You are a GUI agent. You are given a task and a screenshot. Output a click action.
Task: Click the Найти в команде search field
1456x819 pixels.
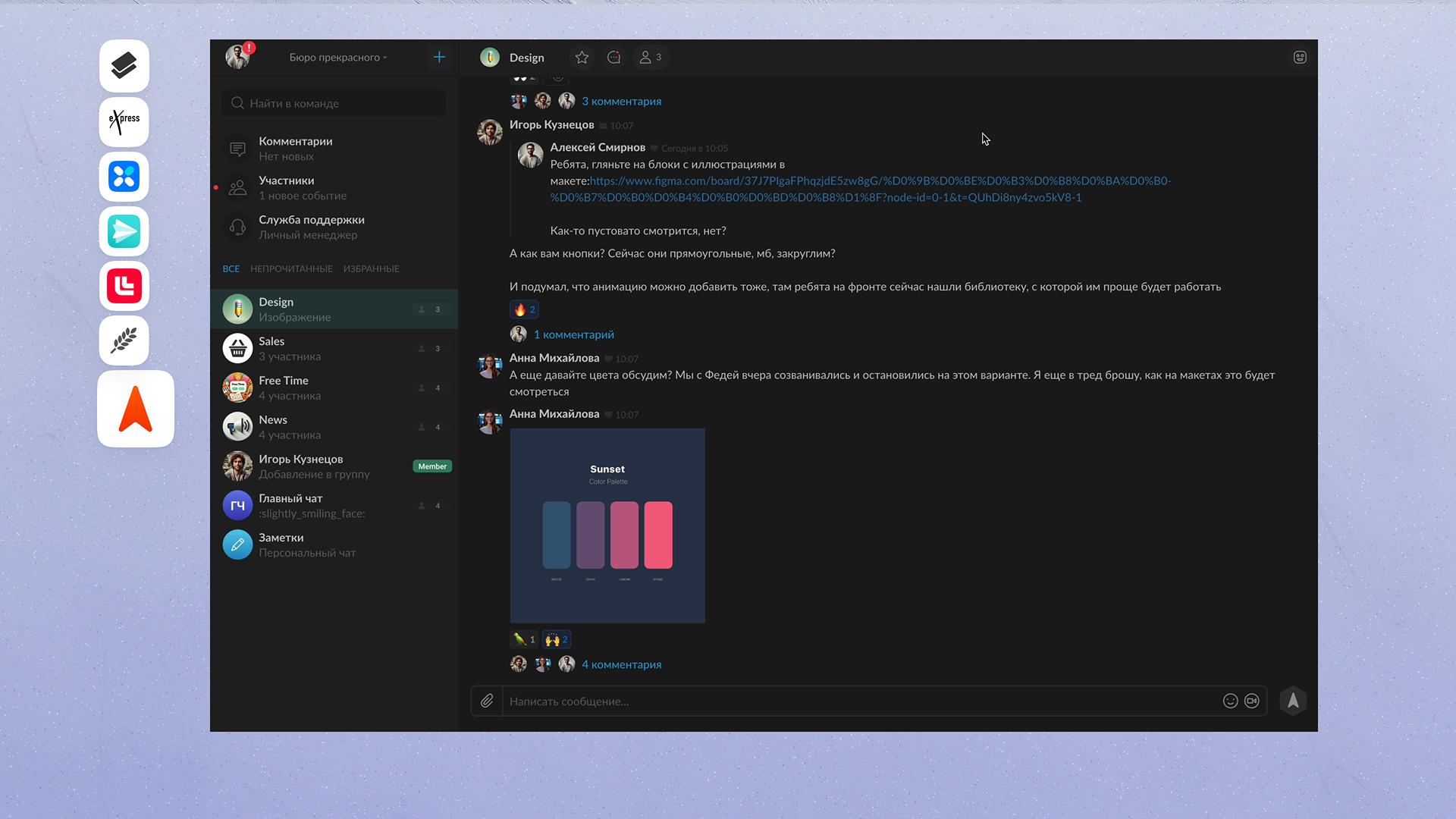(334, 103)
